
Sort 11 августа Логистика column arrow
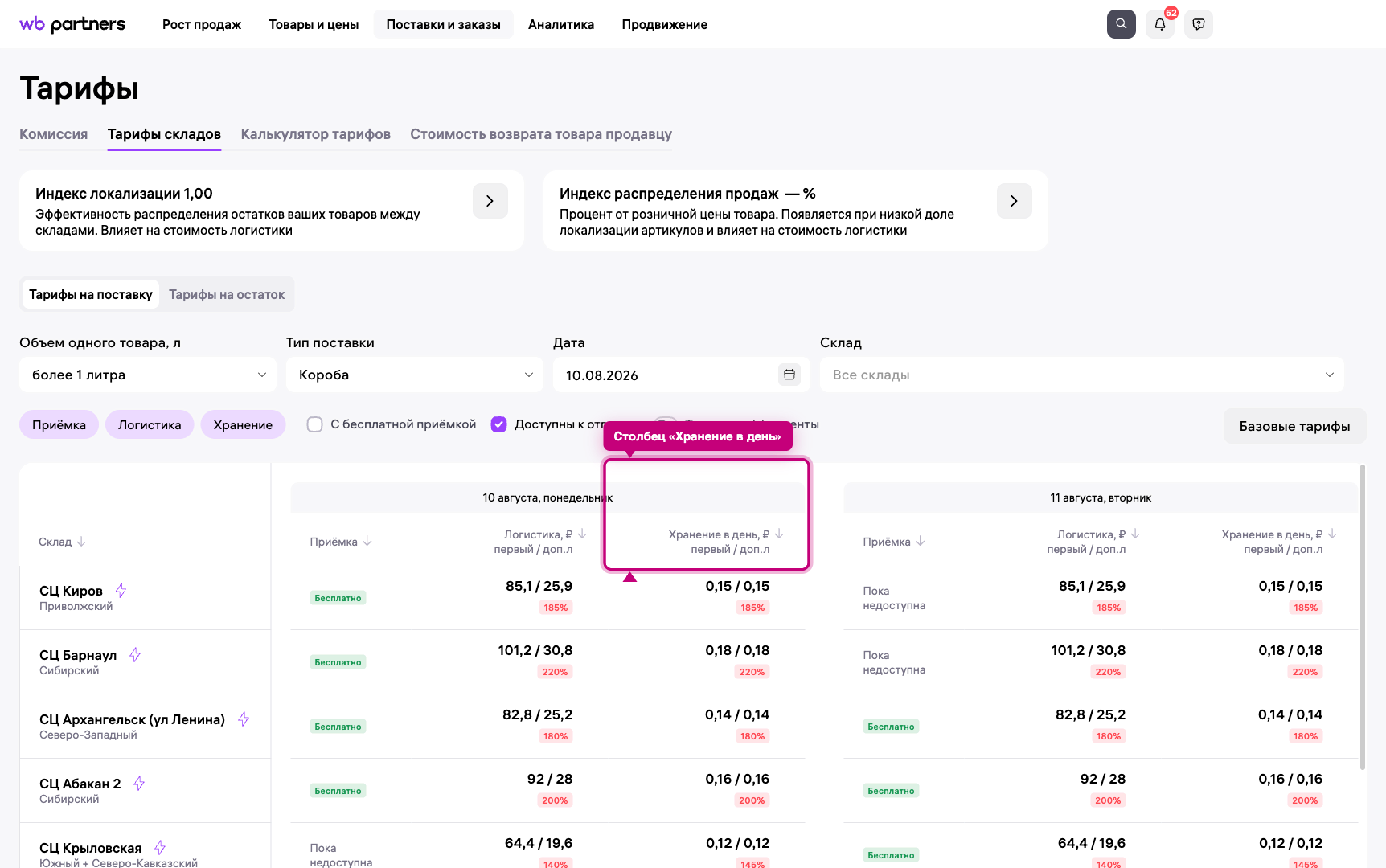[1135, 534]
